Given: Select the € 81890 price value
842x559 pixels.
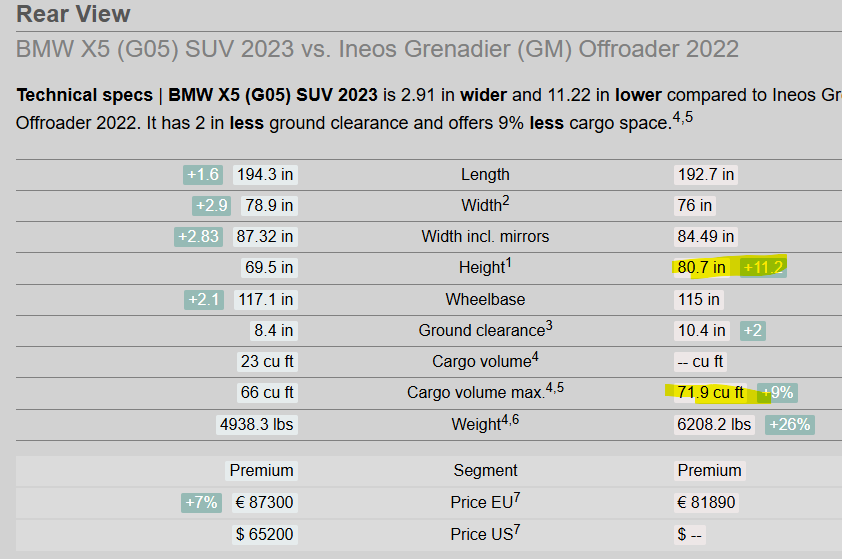Looking at the screenshot, I should click(707, 502).
